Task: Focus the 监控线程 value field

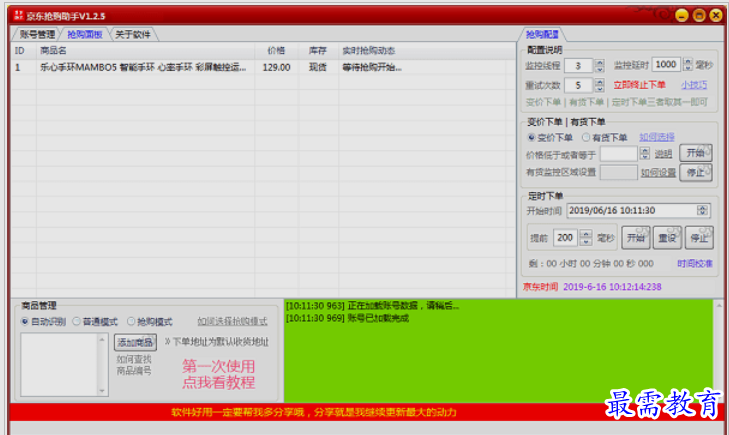Action: [578, 66]
